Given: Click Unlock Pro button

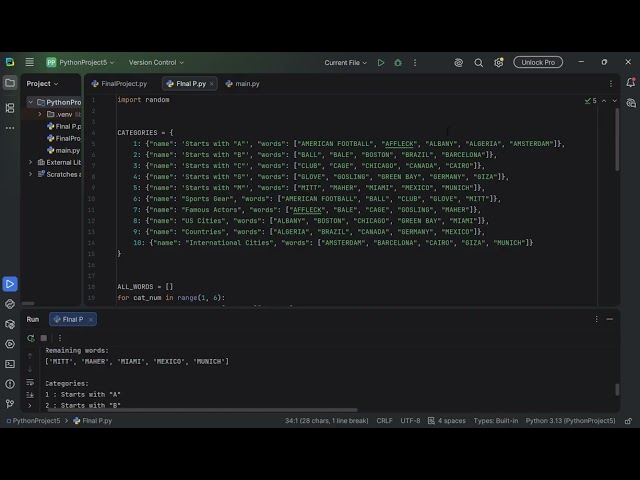Looking at the screenshot, I should coord(538,62).
